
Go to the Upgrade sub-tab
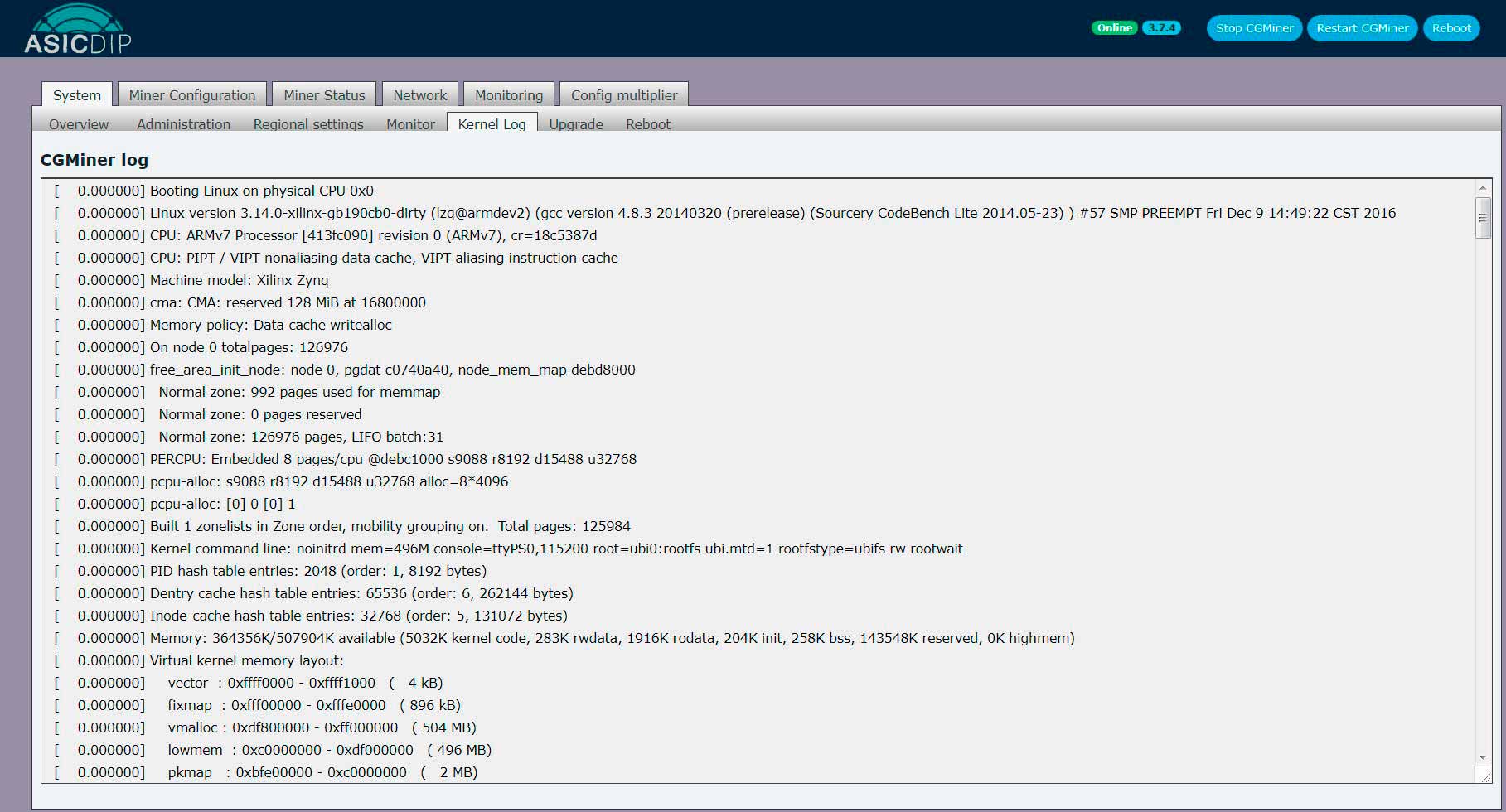click(x=576, y=124)
